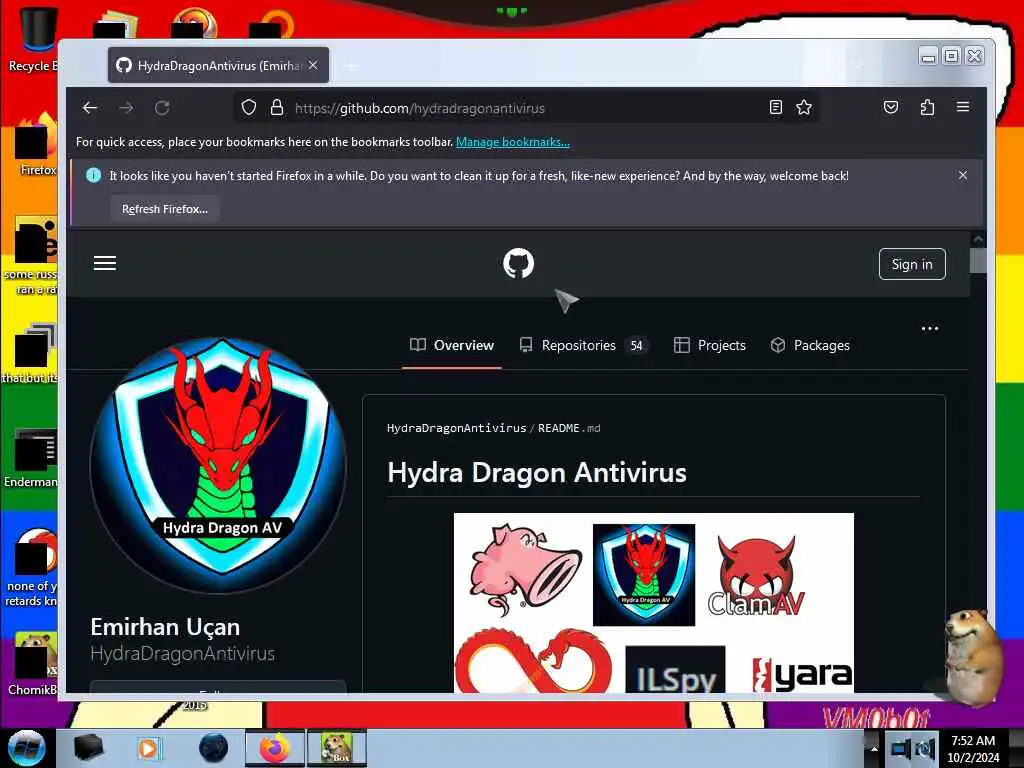The width and height of the screenshot is (1024, 768).
Task: Dismiss the Refresh Firefox notification bar
Action: pos(963,175)
